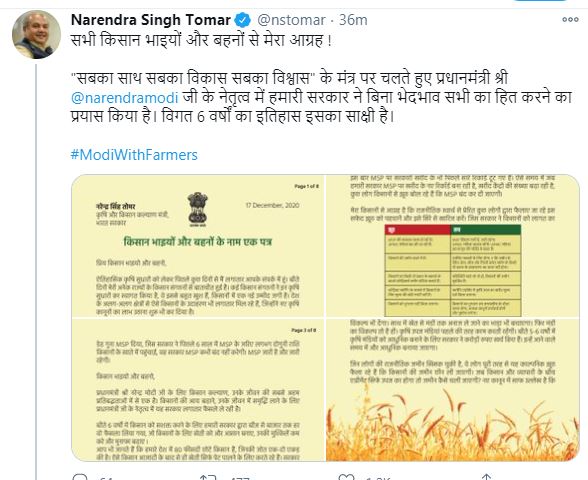Image resolution: width=588 pixels, height=480 pixels.
Task: Open the wheat field image thumbnail
Action: click(x=453, y=390)
